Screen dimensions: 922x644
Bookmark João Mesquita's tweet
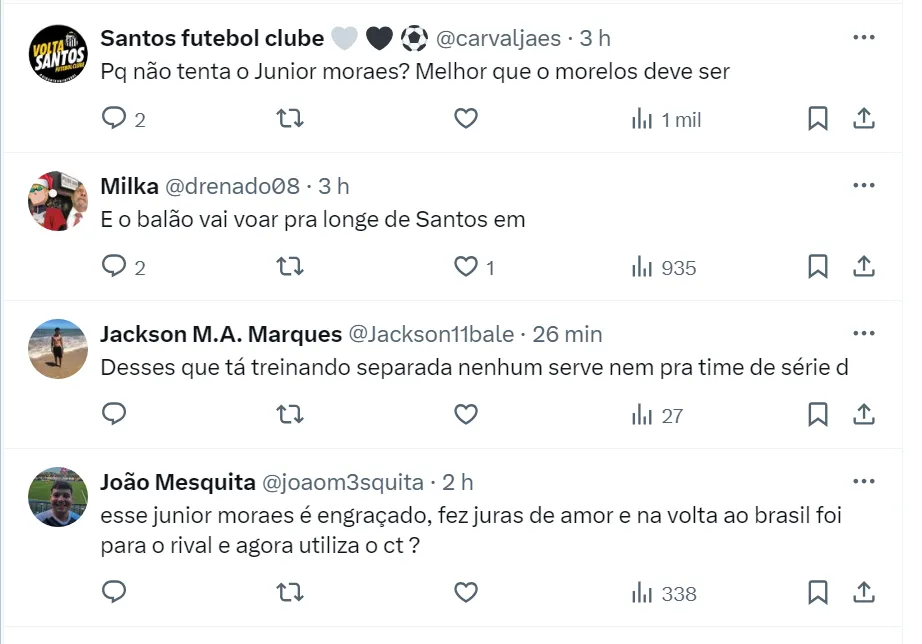[817, 593]
